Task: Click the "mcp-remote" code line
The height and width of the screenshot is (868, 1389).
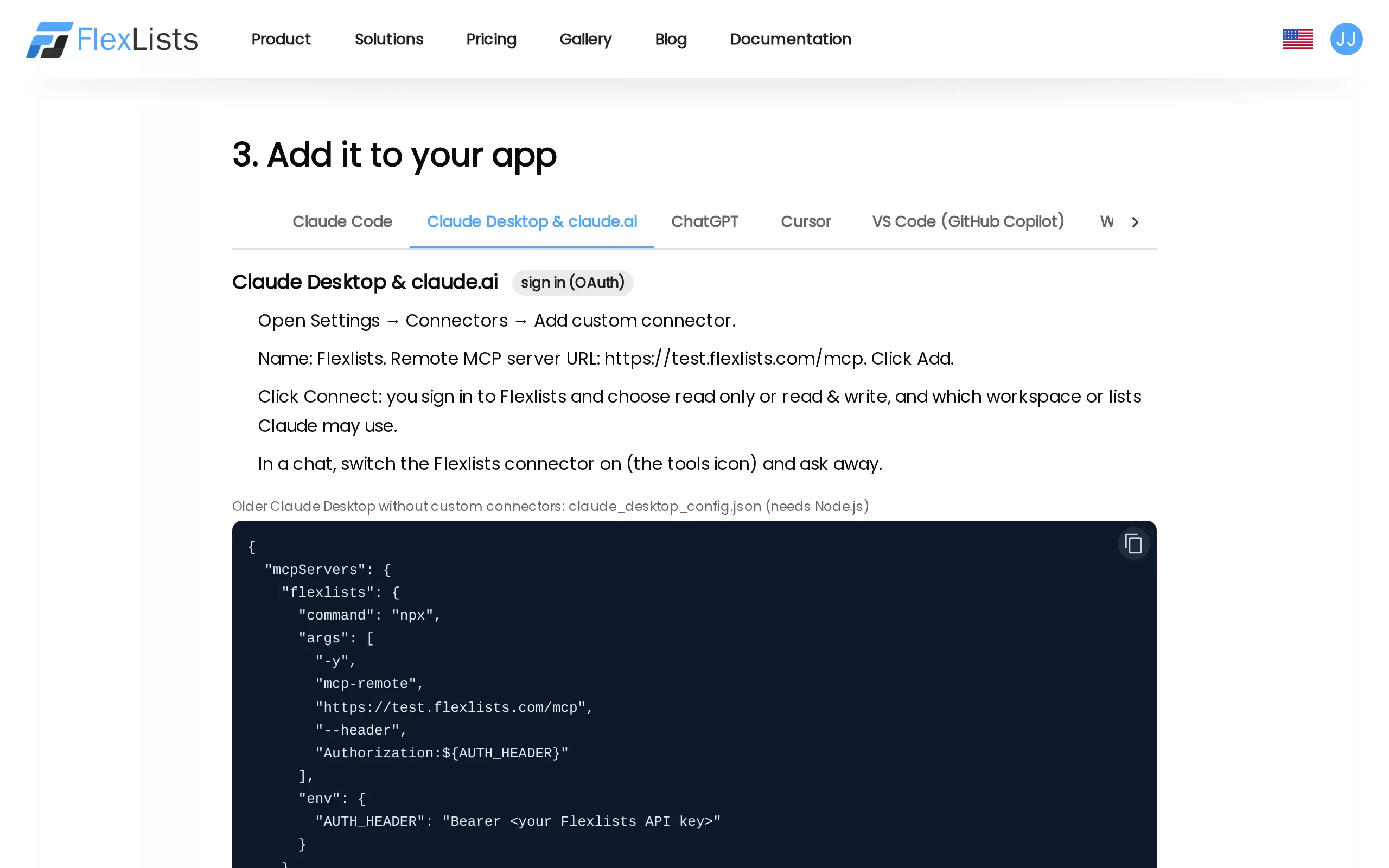Action: point(369,683)
